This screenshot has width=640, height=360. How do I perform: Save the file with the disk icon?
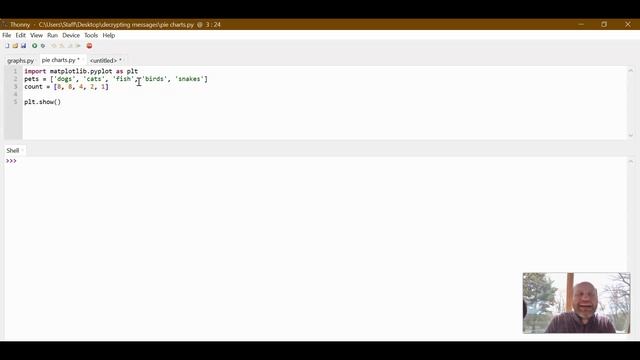pos(23,46)
